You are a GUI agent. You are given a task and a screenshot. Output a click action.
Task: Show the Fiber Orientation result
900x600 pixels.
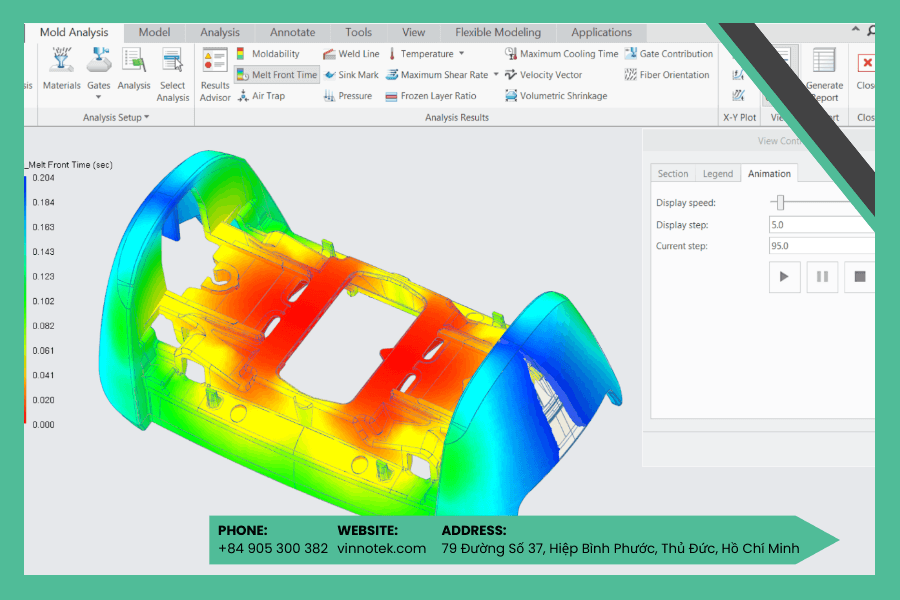pyautogui.click(x=667, y=75)
